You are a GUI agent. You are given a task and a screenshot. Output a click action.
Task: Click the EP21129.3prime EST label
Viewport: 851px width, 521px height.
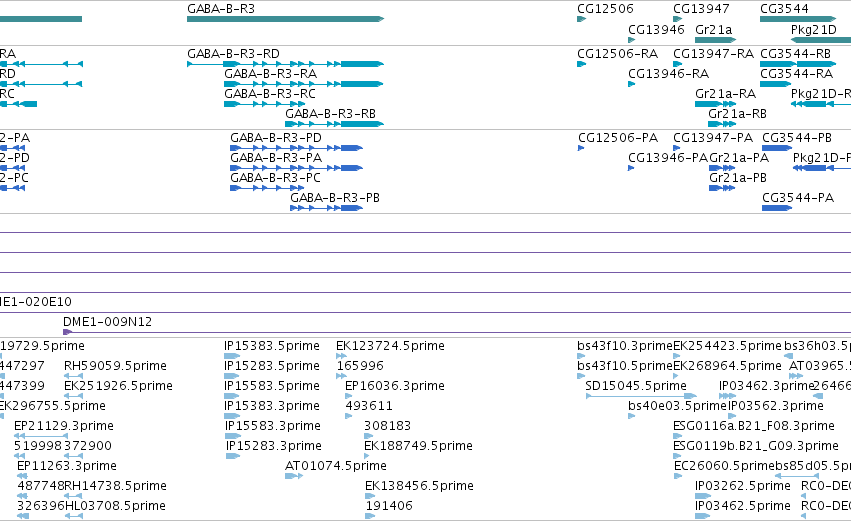[x=64, y=426]
